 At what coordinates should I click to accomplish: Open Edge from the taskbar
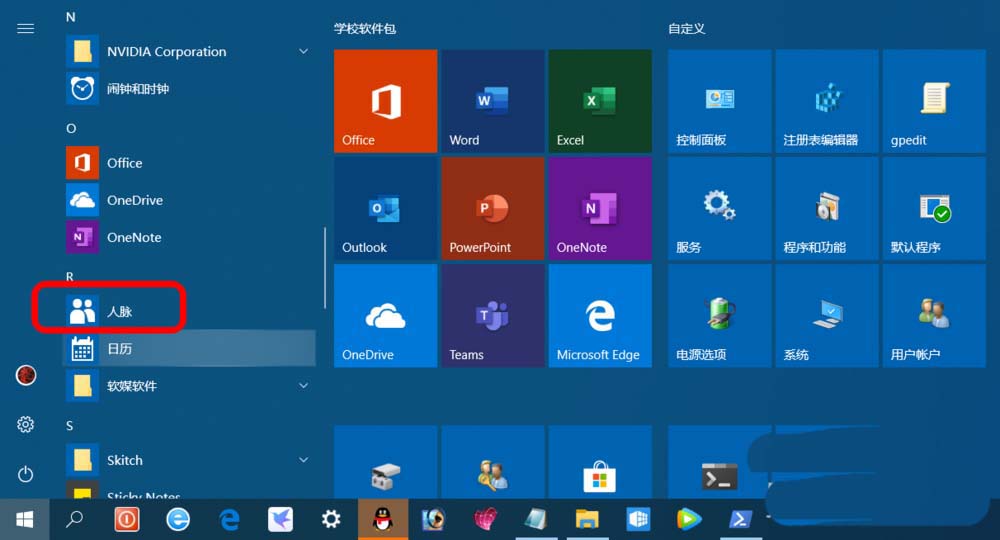[229, 520]
